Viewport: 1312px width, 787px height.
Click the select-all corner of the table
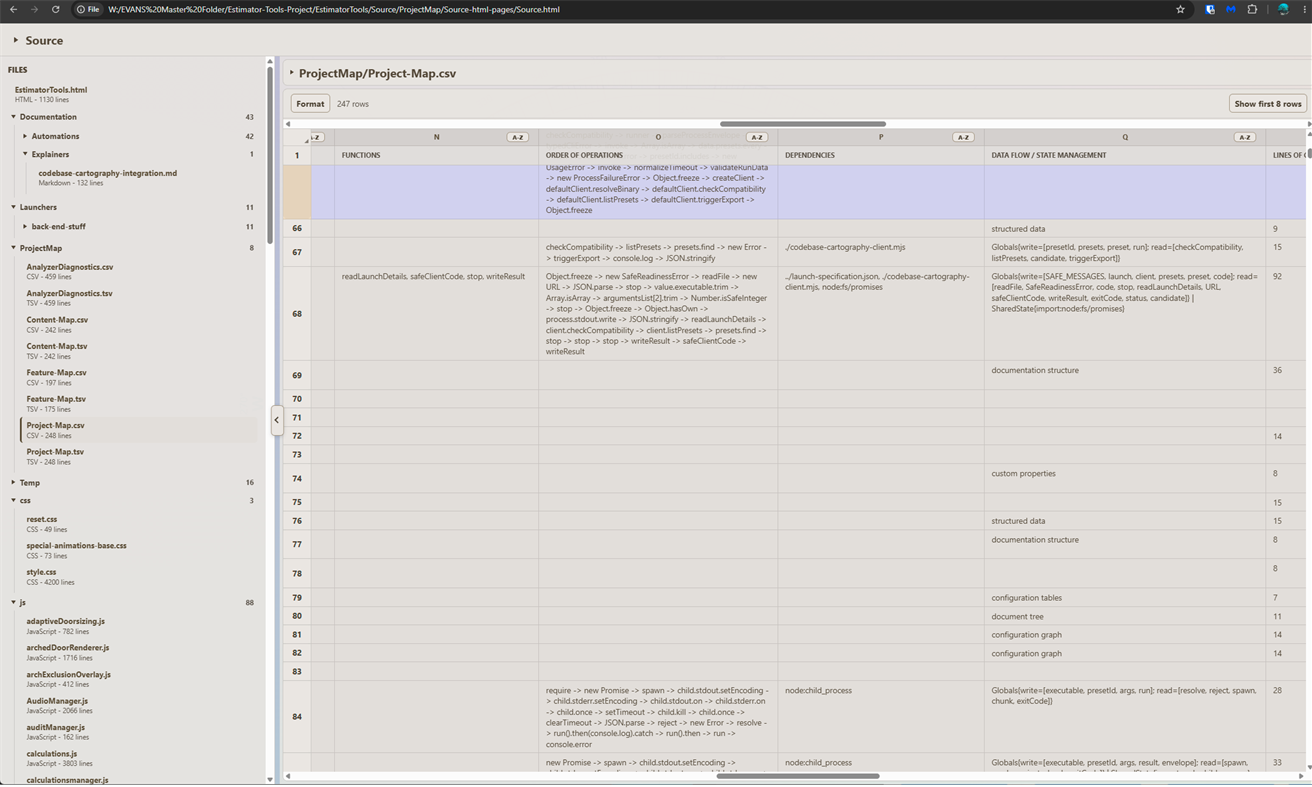297,137
